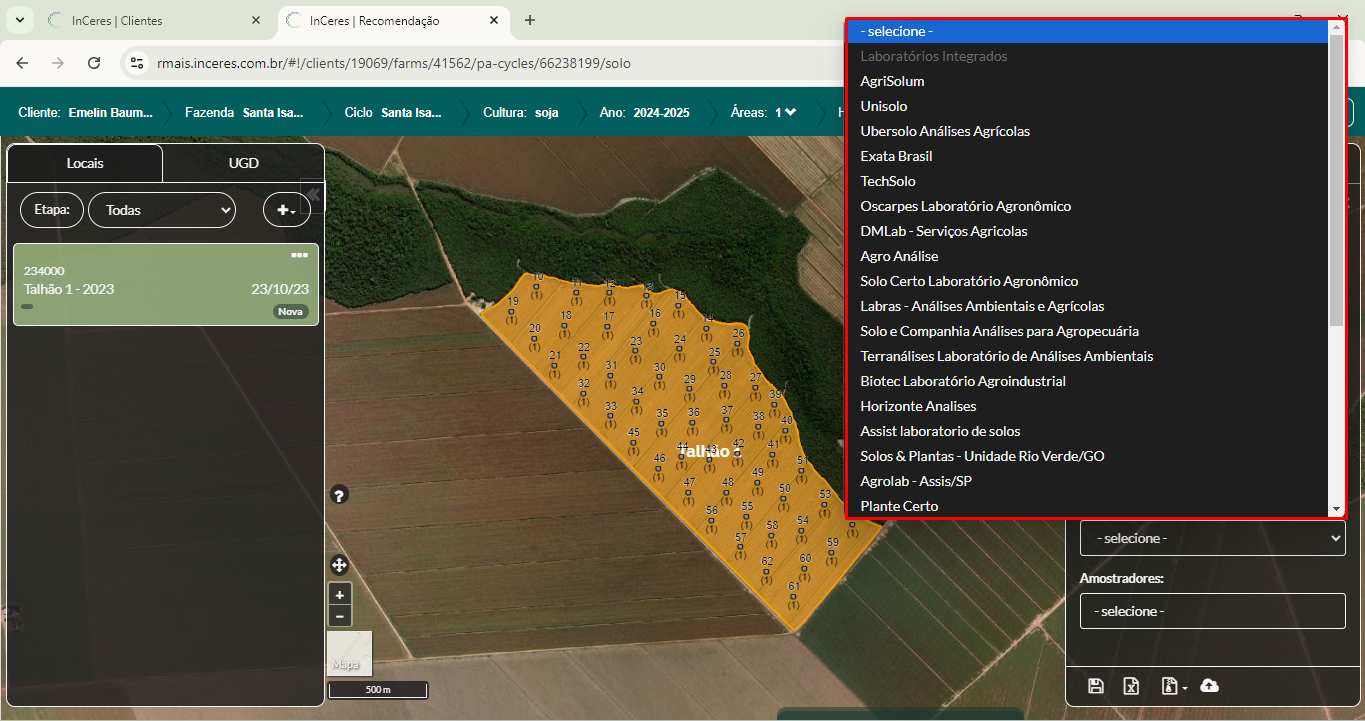Click the Nova status badge on card
1365x721 pixels.
(291, 311)
